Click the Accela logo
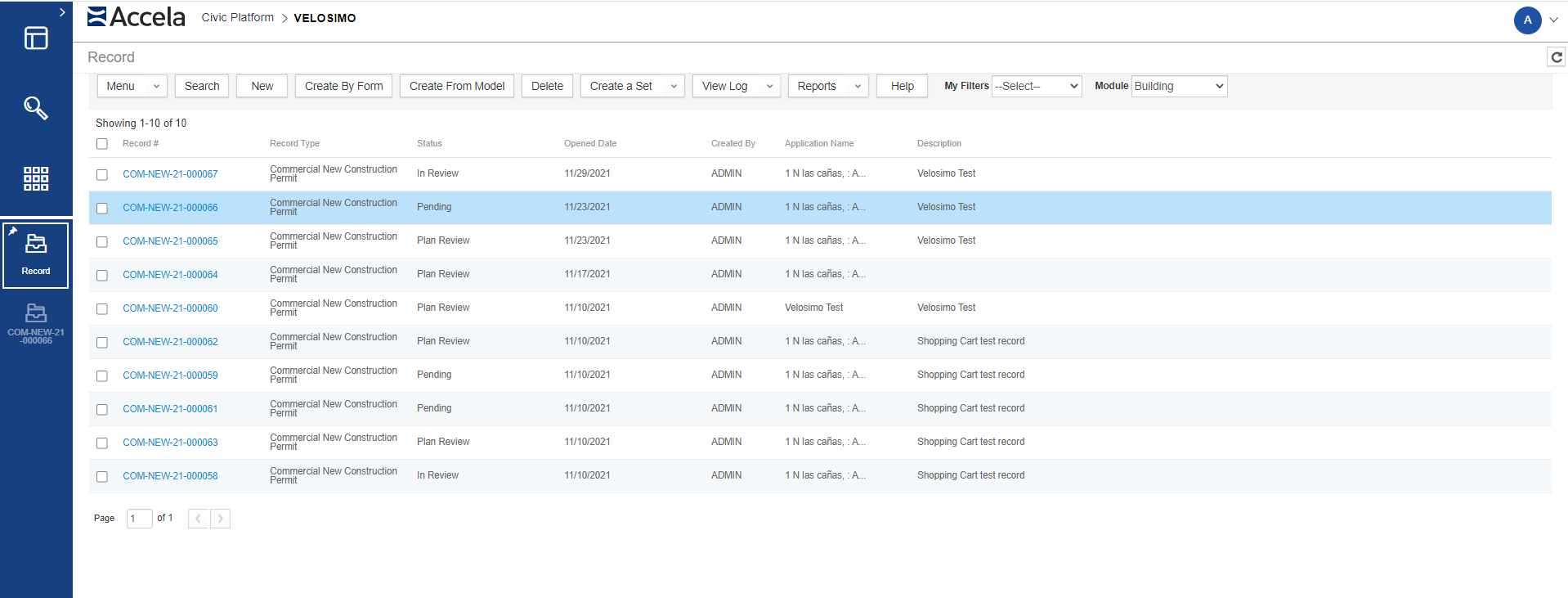The height and width of the screenshot is (598, 1568). tap(137, 17)
